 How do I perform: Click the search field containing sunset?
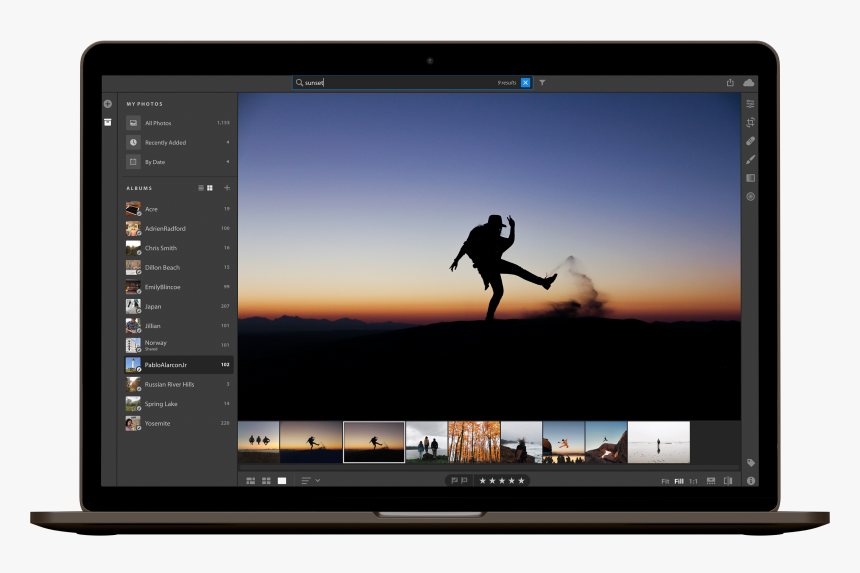tap(412, 82)
